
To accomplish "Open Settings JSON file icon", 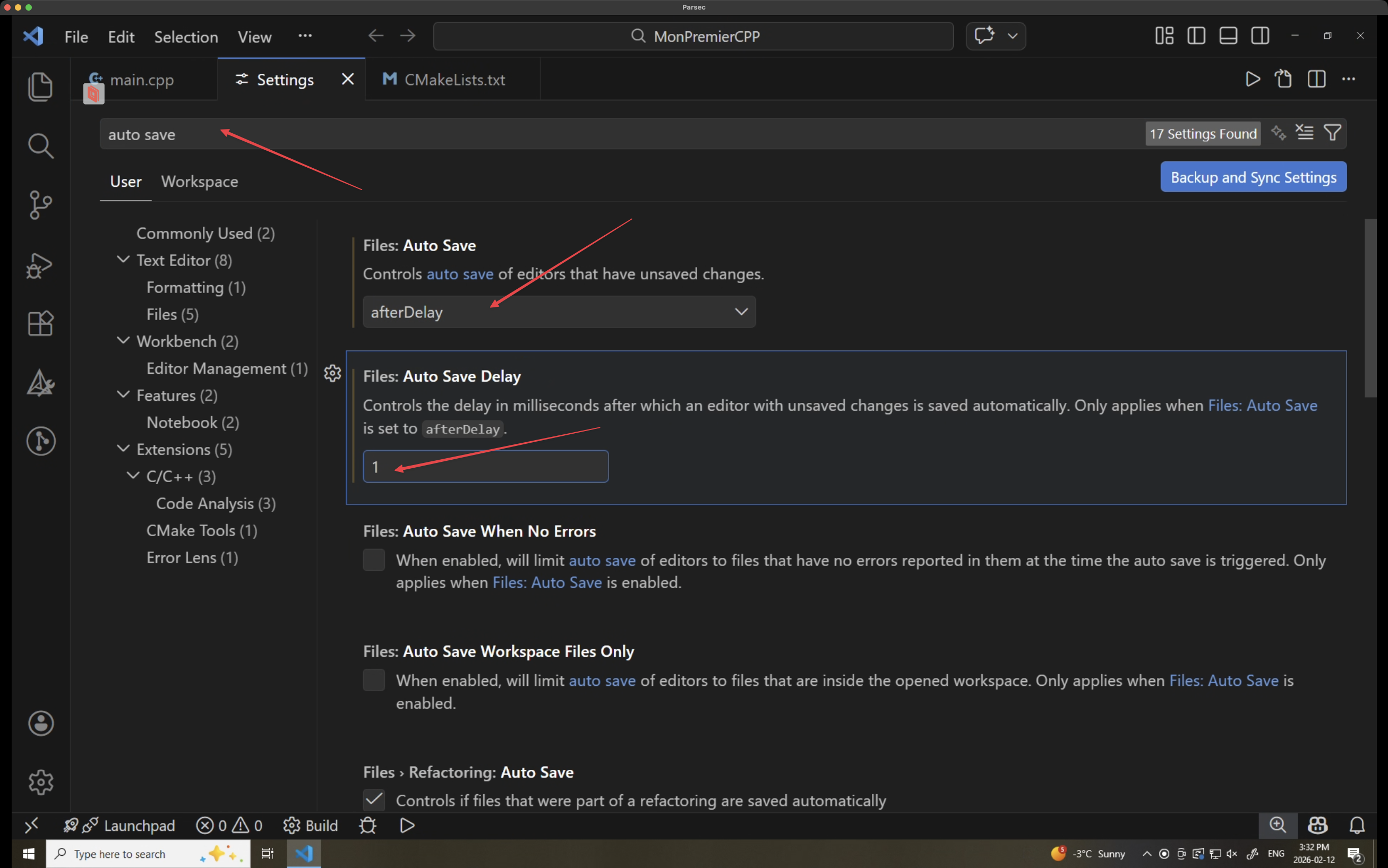I will 1283,79.
